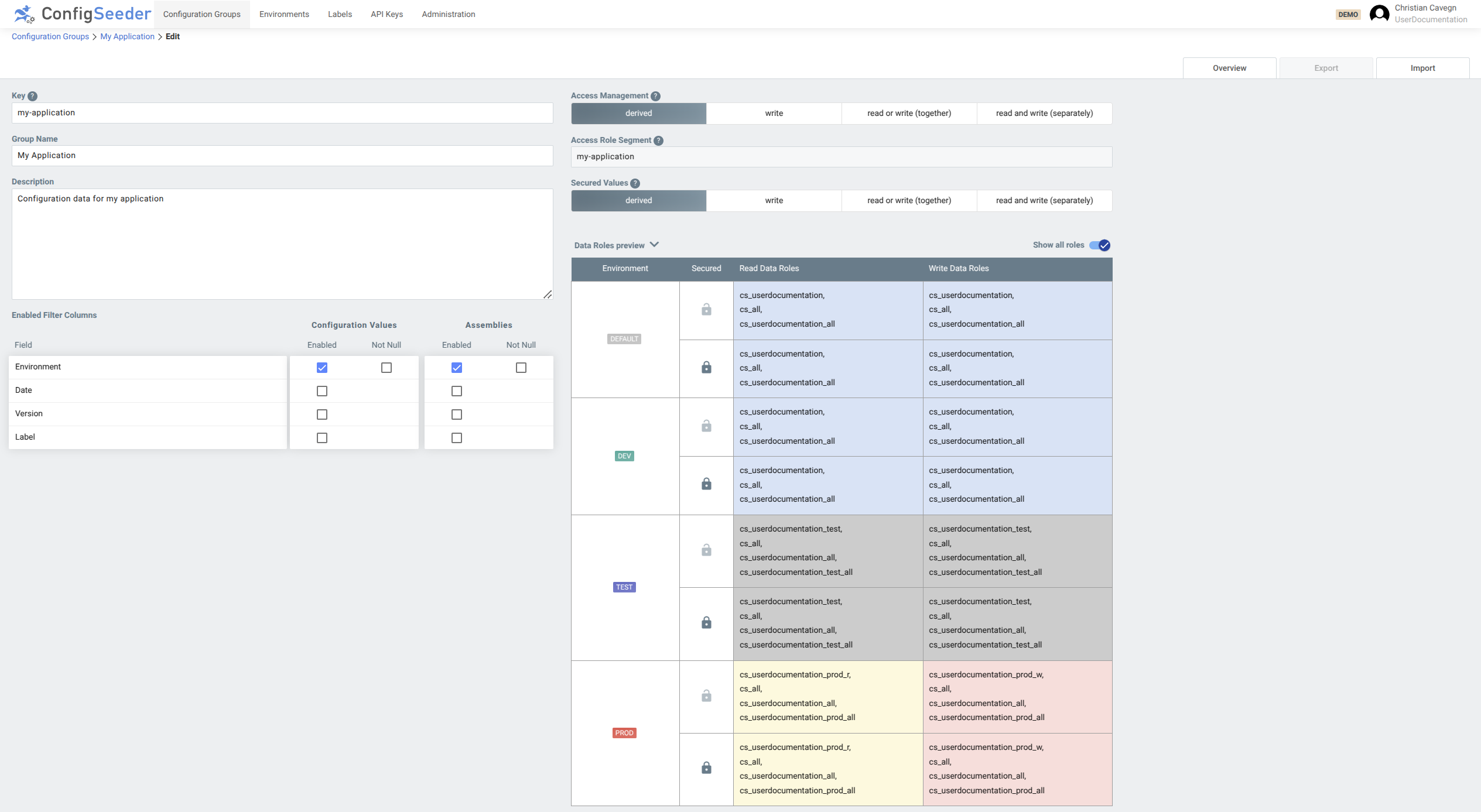The image size is (1481, 812).
Task: Click the DEMO badge
Action: tap(1348, 13)
